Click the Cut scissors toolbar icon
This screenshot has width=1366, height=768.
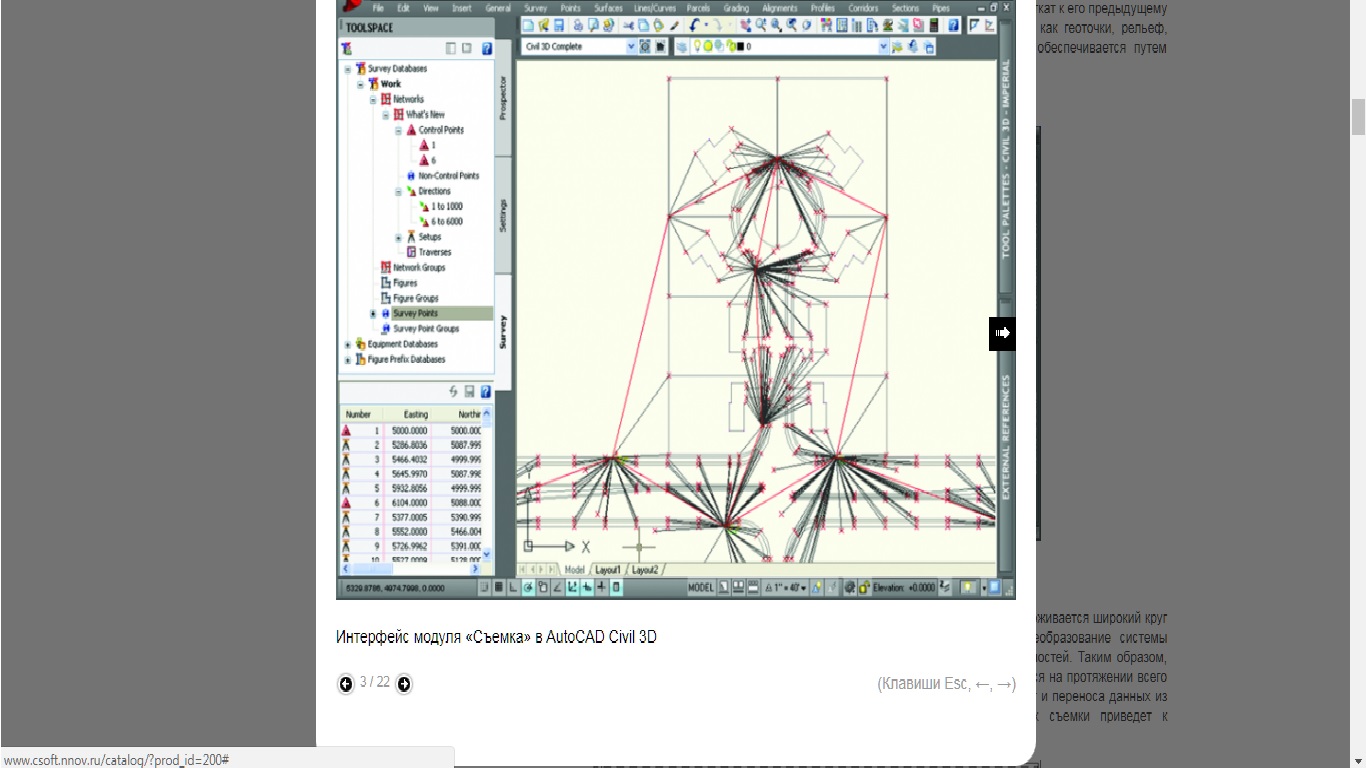(x=628, y=25)
